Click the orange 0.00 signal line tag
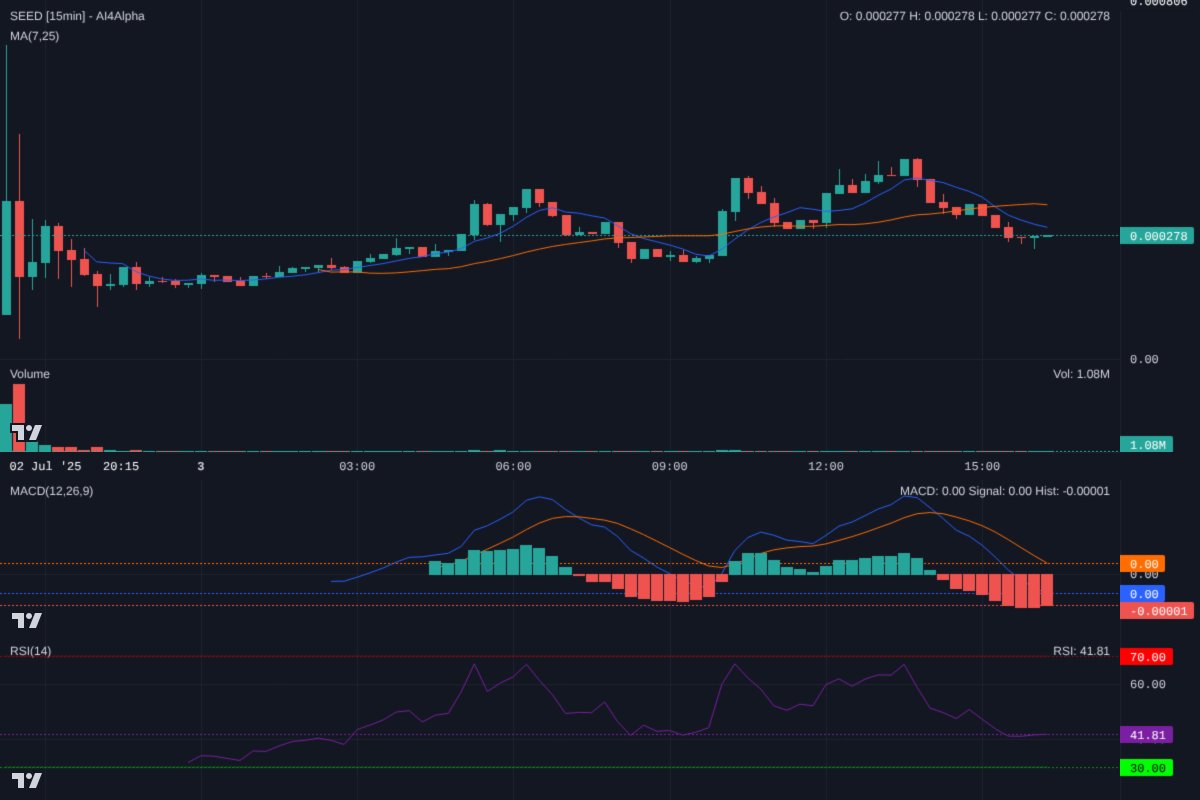 [1143, 564]
